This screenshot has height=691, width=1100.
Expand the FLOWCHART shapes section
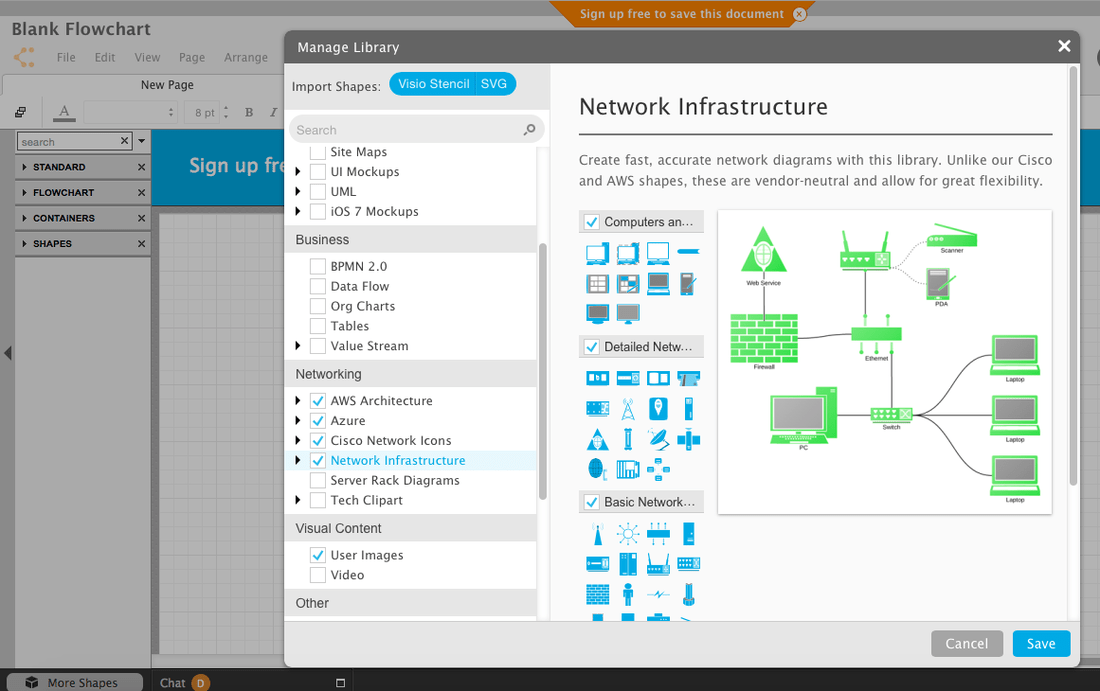click(x=25, y=192)
